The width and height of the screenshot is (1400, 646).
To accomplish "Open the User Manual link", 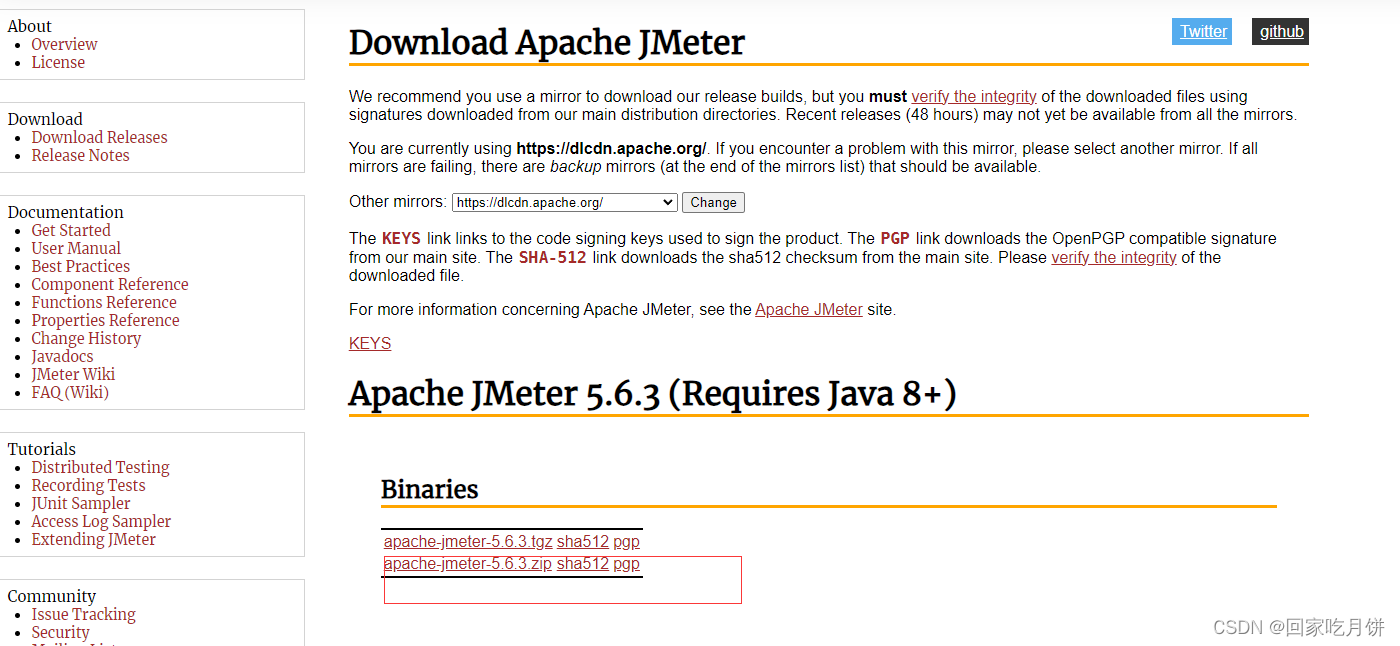I will click(x=76, y=248).
